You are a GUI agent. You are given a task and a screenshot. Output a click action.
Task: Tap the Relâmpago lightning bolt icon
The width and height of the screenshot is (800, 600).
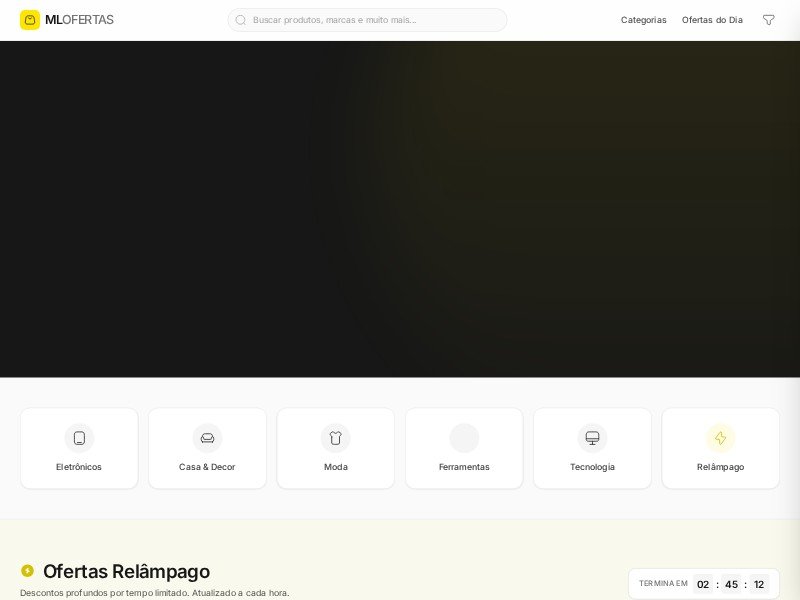(x=720, y=438)
